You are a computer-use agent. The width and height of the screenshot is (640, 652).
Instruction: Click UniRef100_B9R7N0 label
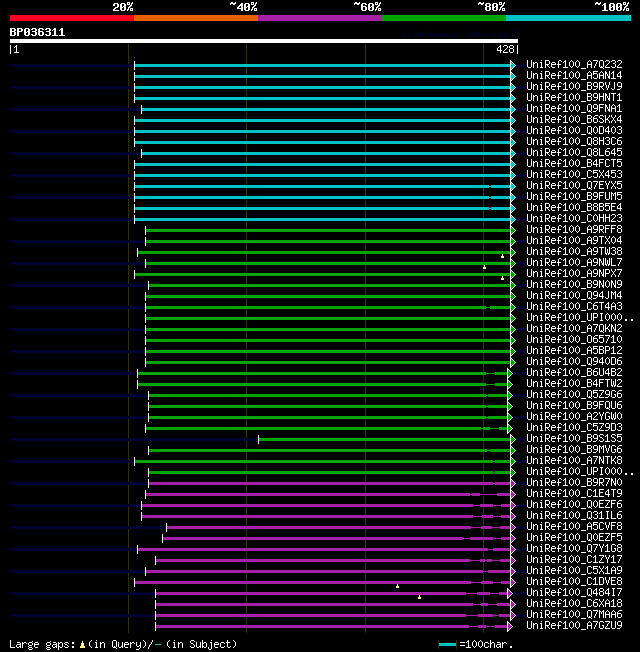[574, 483]
